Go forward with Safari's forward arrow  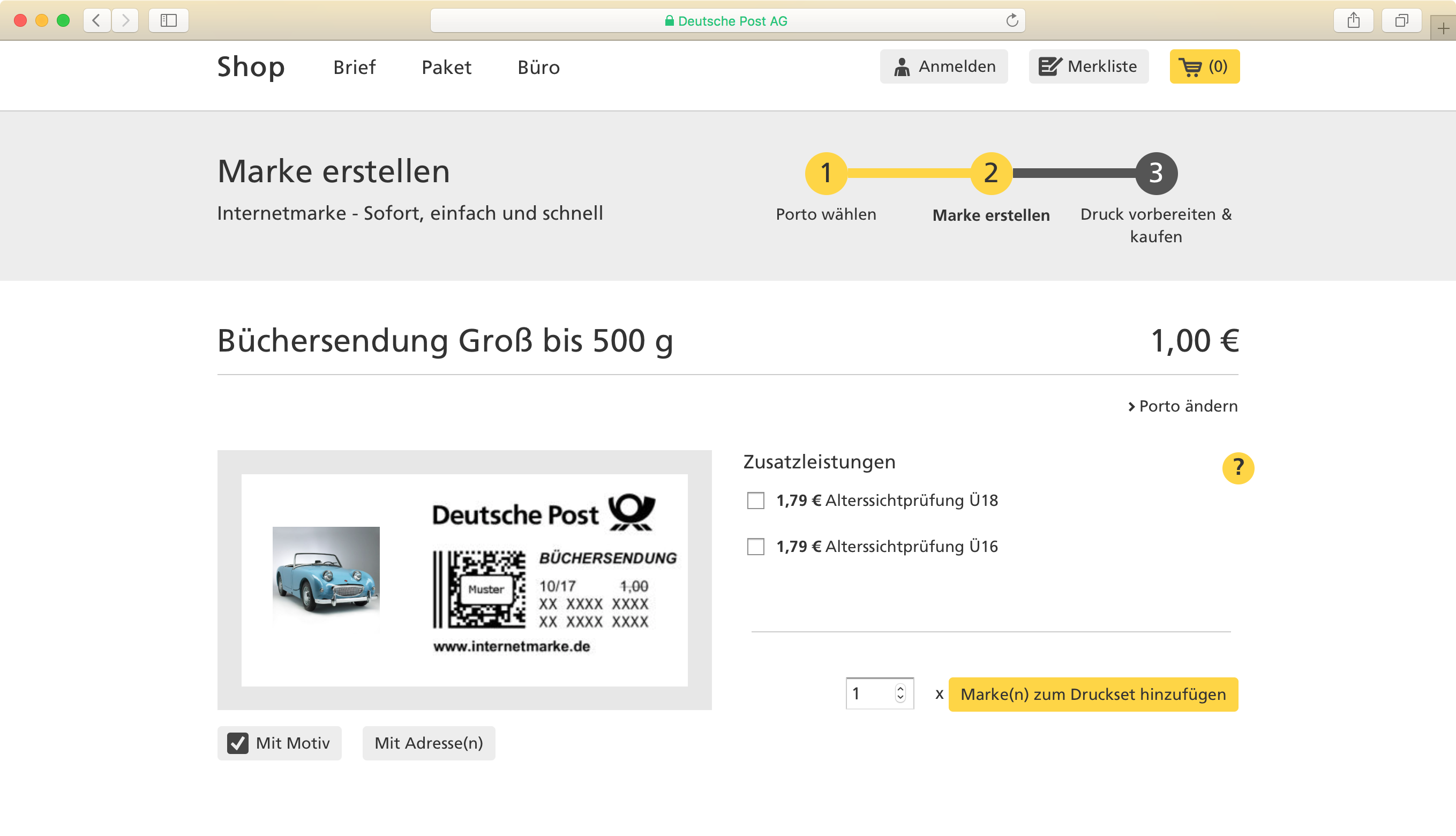125,21
